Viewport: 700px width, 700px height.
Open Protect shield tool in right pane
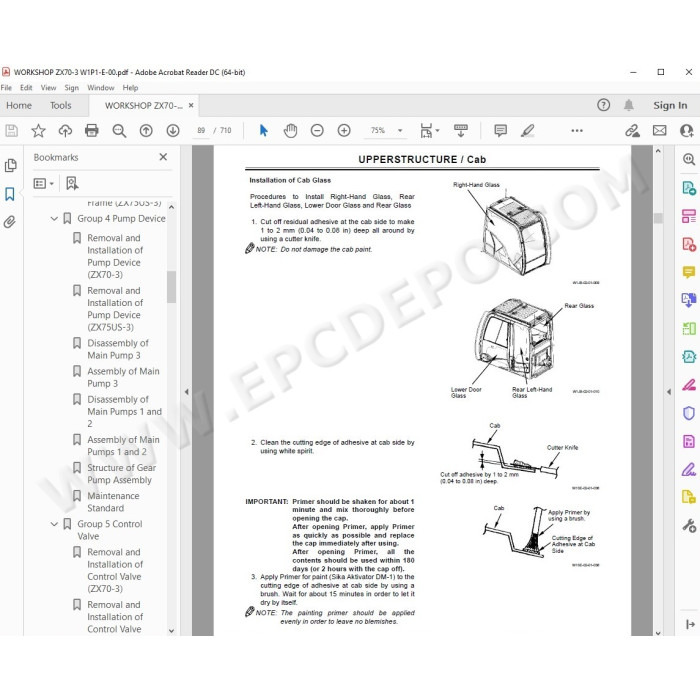pyautogui.click(x=688, y=413)
